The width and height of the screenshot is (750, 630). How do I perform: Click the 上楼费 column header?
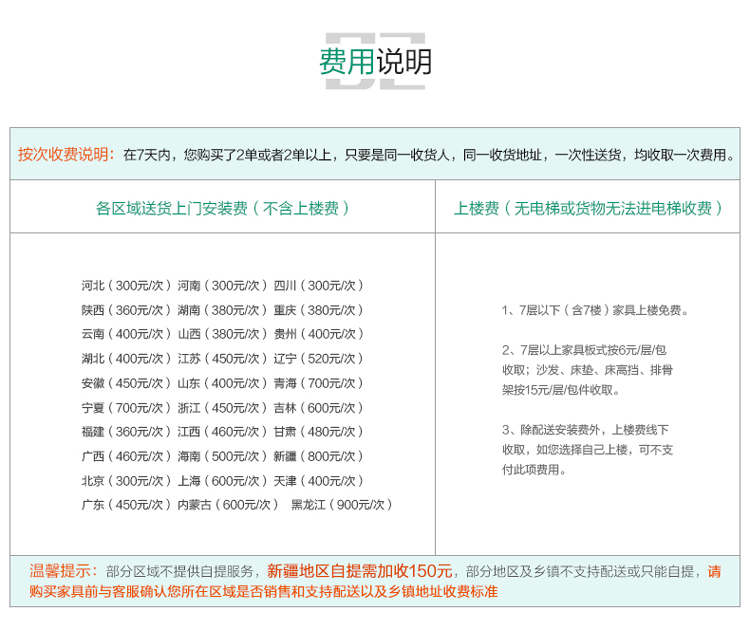[589, 208]
